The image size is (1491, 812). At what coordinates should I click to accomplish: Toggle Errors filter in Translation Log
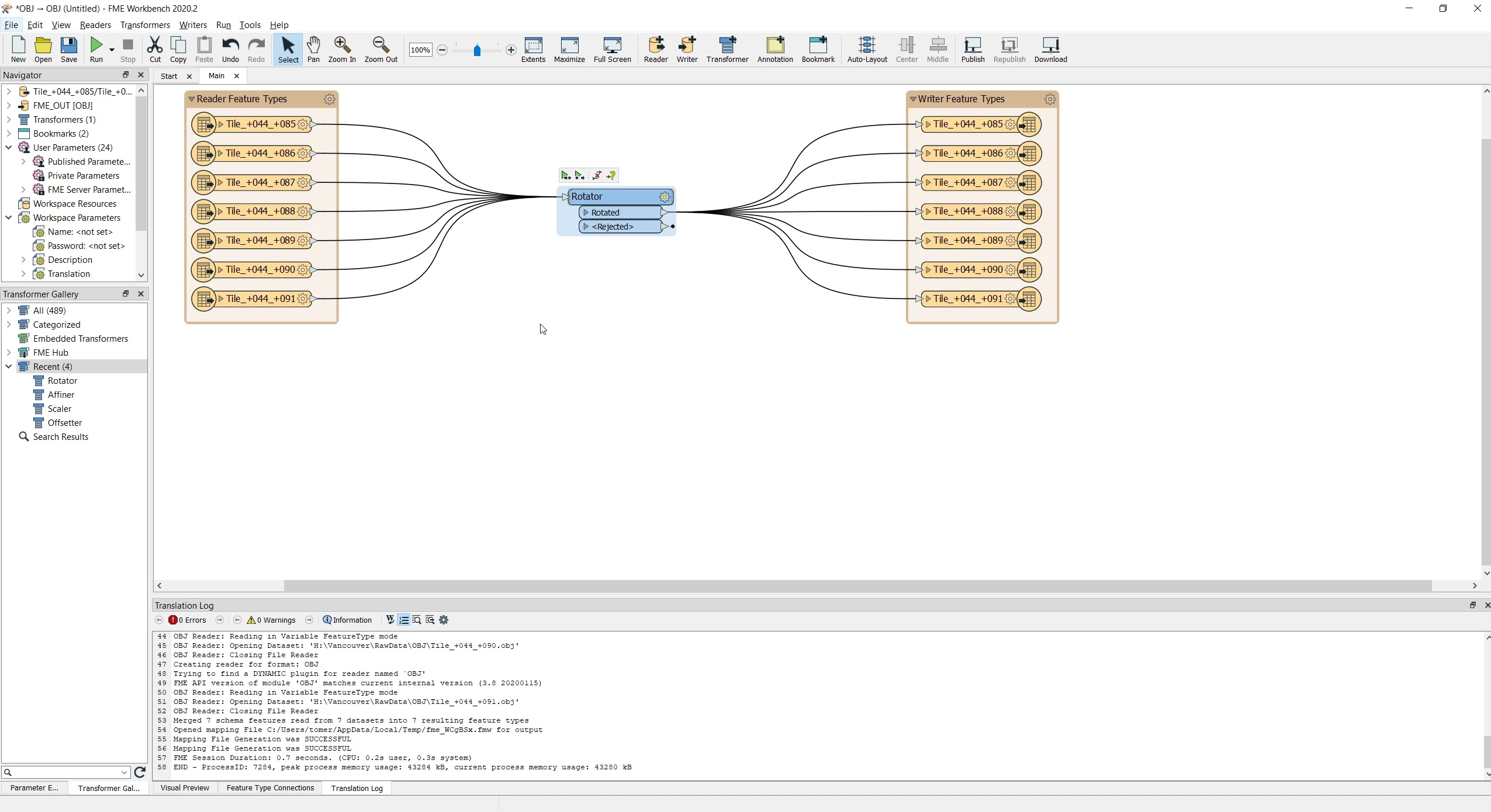188,620
